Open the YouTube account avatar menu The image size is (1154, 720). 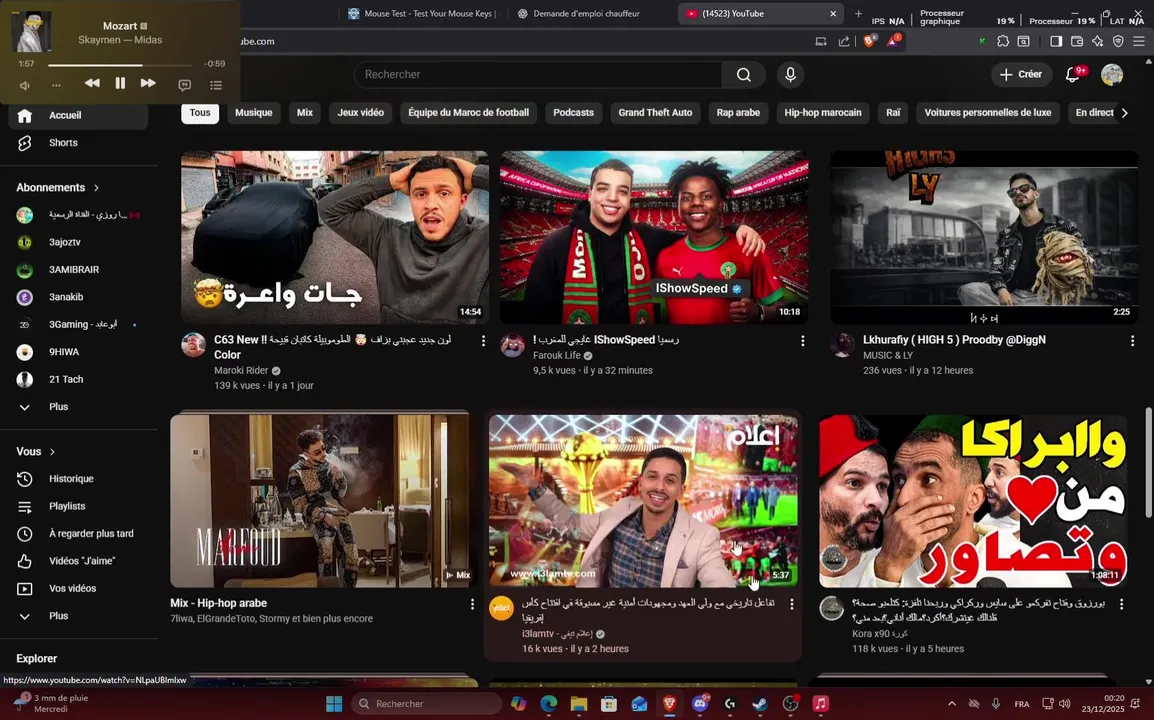coord(1112,74)
